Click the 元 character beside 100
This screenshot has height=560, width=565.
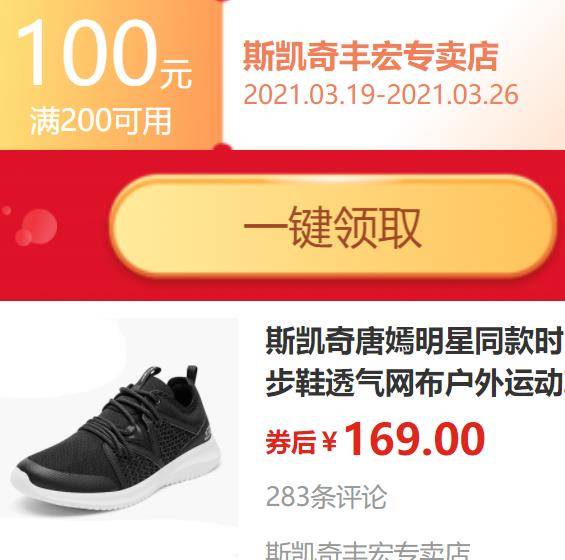coord(176,74)
